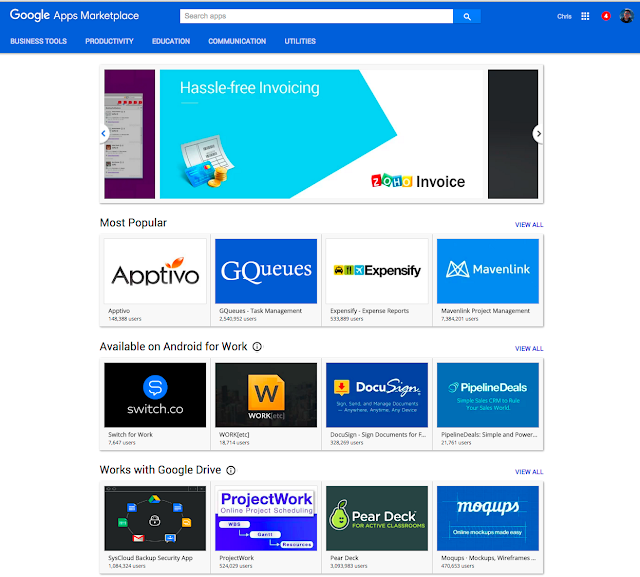This screenshot has height=577, width=640.
Task: Click View All for Works with Google Drive
Action: tap(529, 472)
